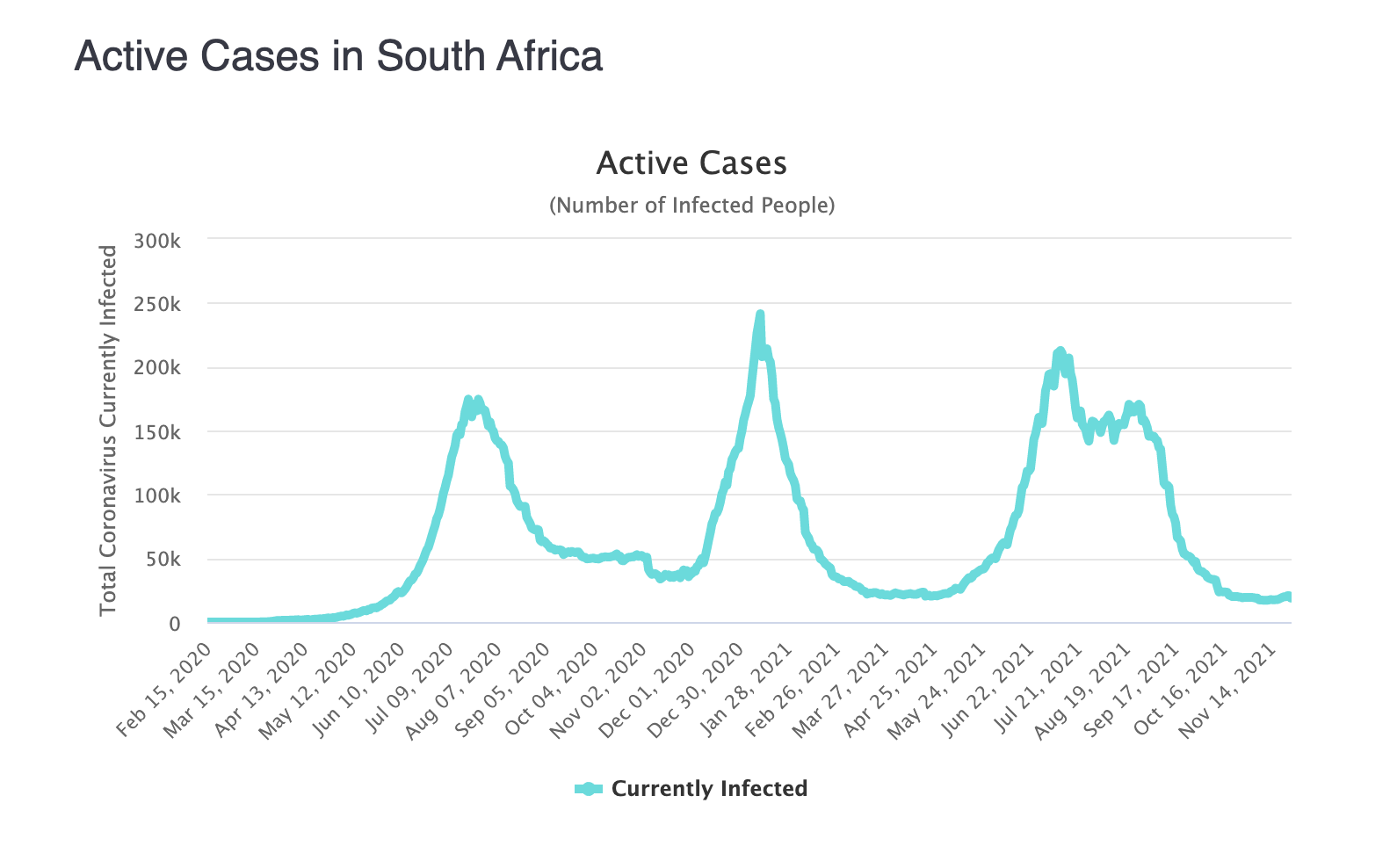This screenshot has height=868, width=1397.
Task: Select the Active Cases in South Africa heading
Action: point(338,56)
